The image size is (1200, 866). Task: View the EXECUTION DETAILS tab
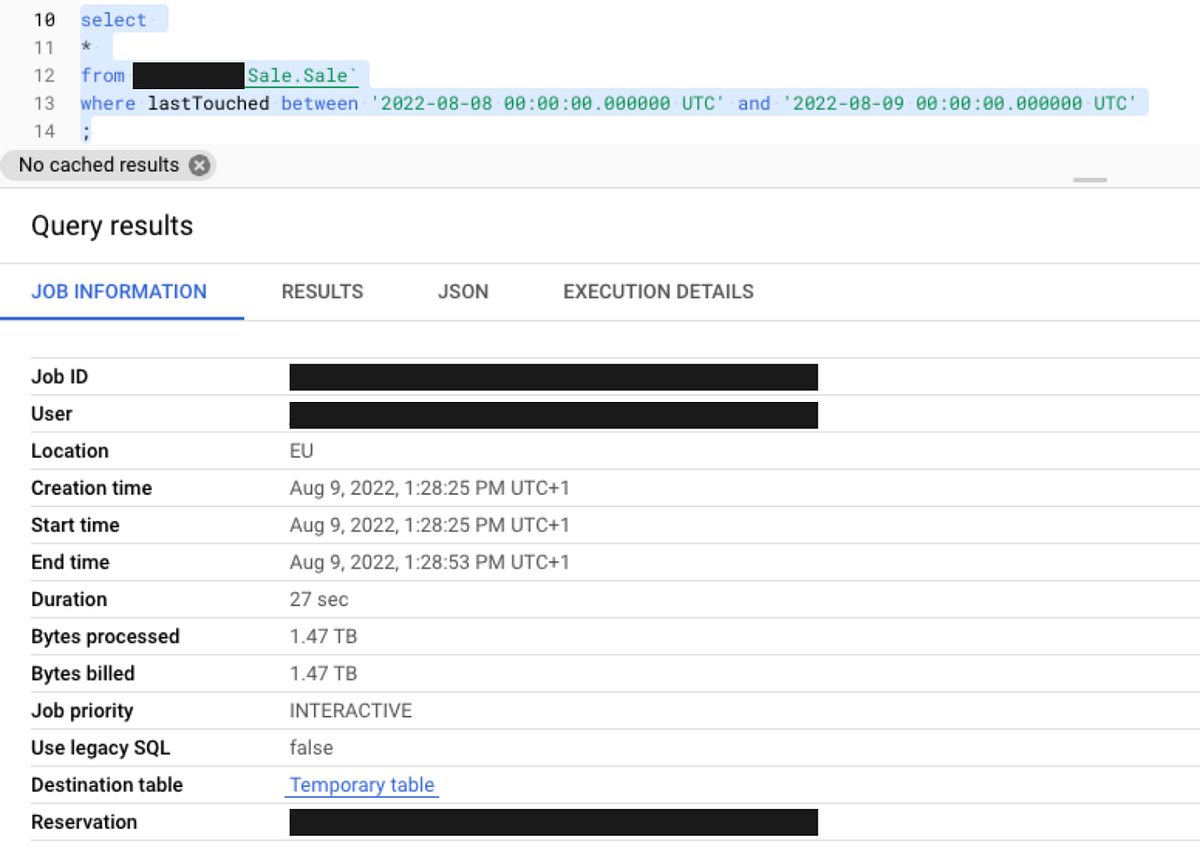[x=657, y=291]
